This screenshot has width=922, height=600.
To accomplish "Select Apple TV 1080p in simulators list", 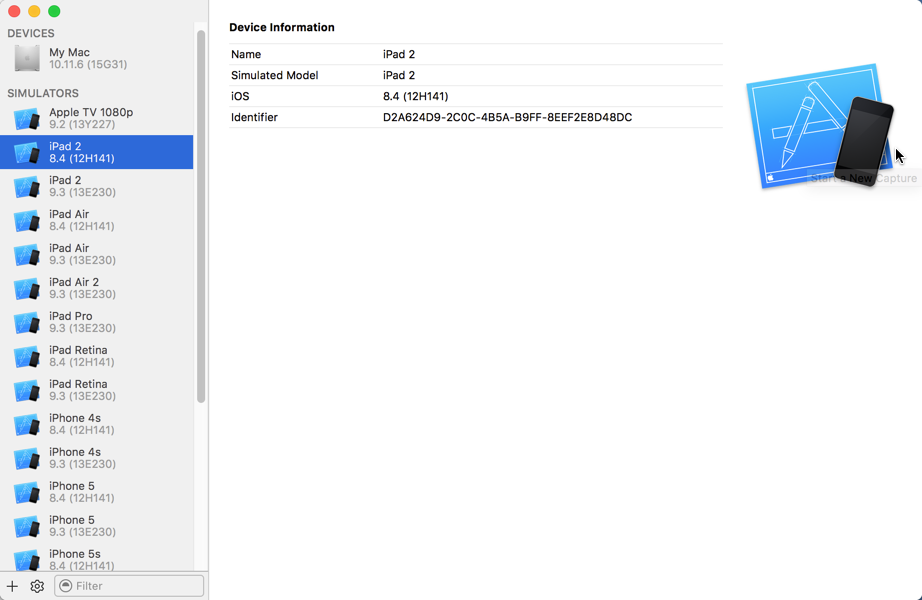I will tap(96, 118).
